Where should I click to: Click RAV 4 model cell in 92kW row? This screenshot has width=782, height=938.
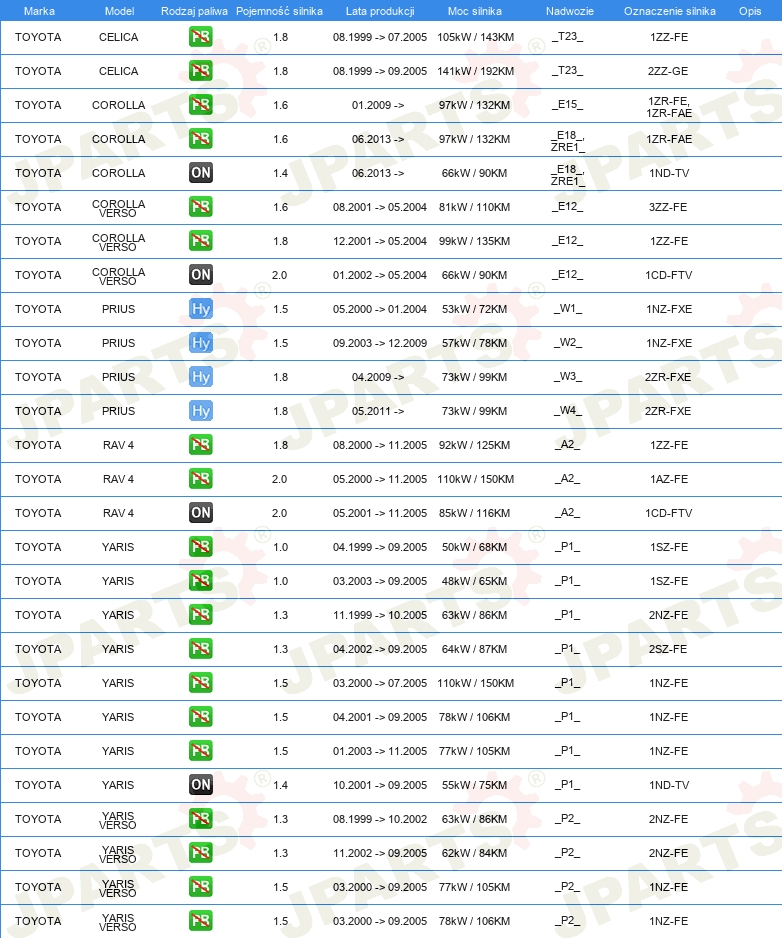118,445
